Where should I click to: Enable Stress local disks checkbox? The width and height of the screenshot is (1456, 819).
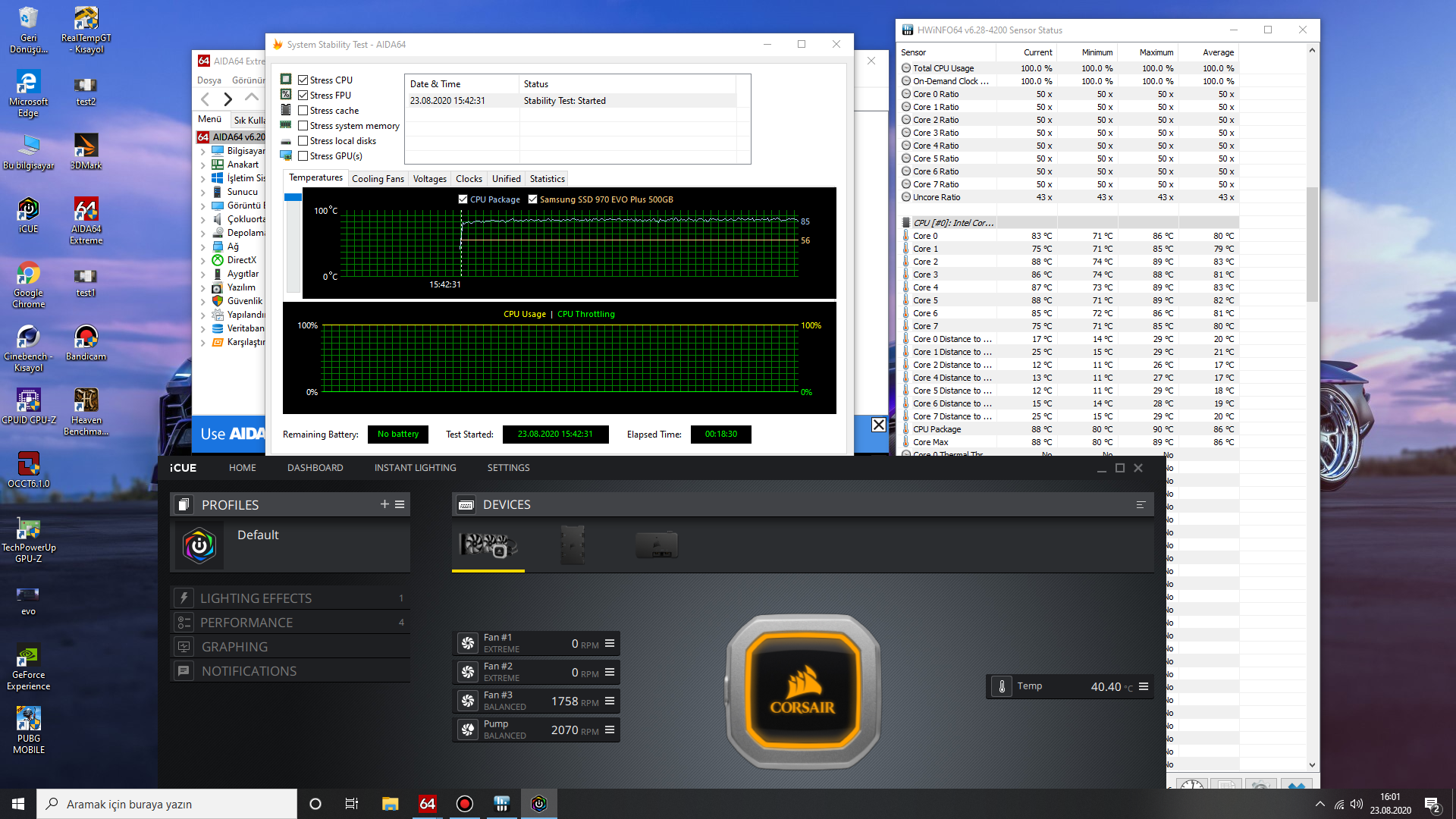(x=303, y=141)
